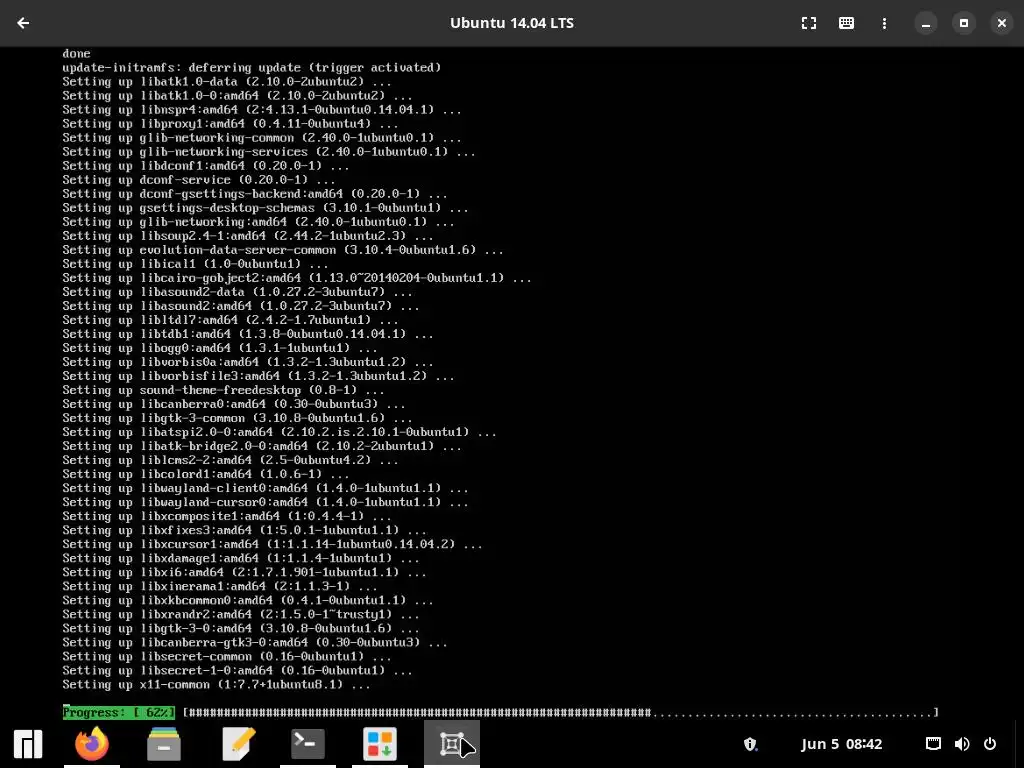Image resolution: width=1024 pixels, height=768 pixels.
Task: Go back using the header arrow
Action: click(x=24, y=23)
